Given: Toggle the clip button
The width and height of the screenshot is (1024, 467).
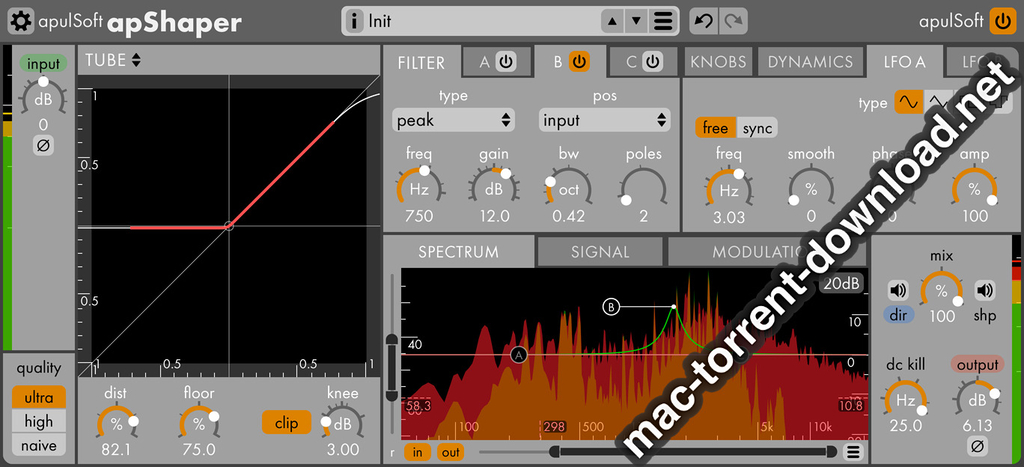Looking at the screenshot, I should click(286, 423).
